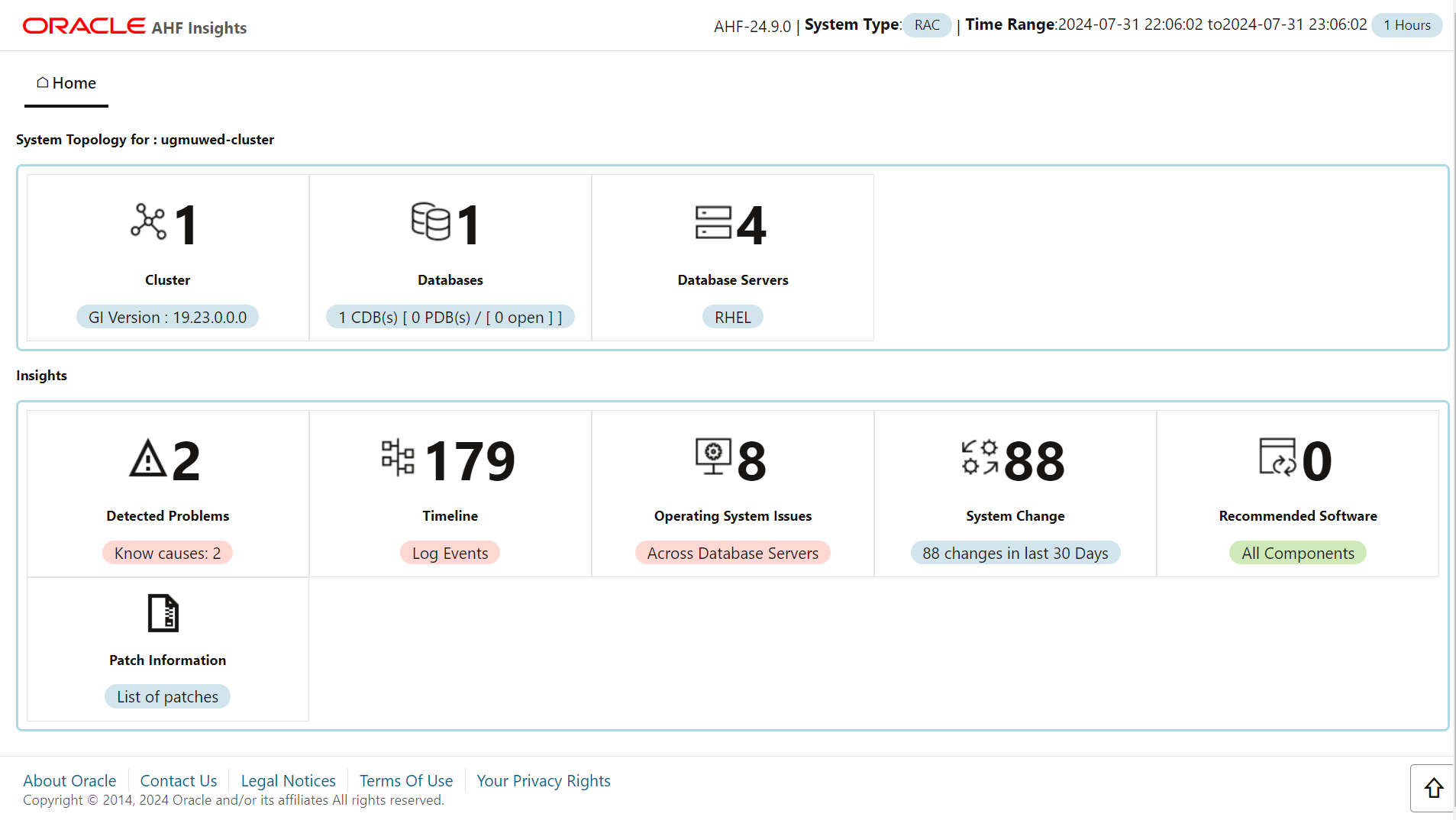This screenshot has width=1456, height=820.
Task: Click the Copyright notice text
Action: click(233, 799)
